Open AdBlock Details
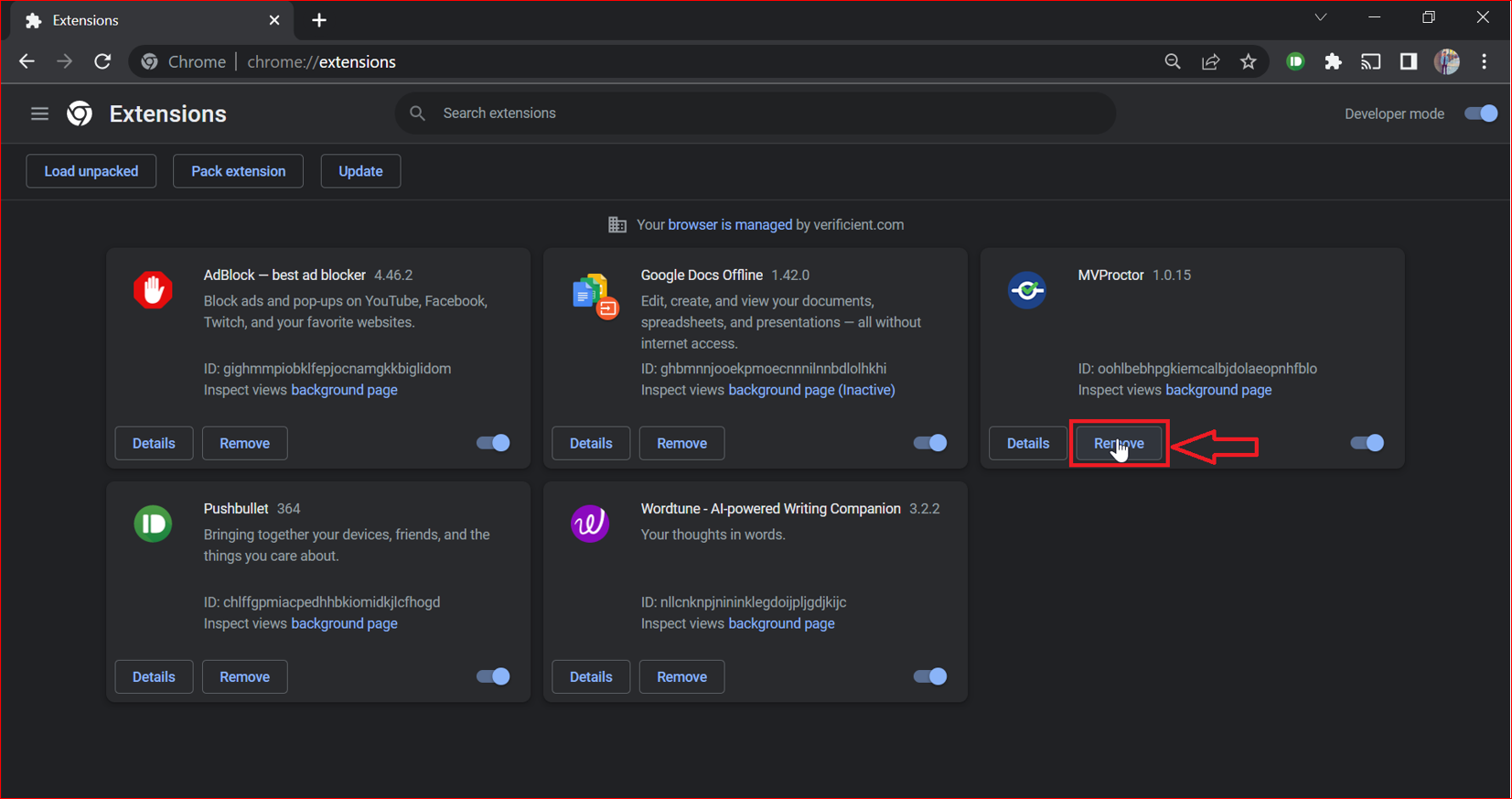 (x=154, y=443)
